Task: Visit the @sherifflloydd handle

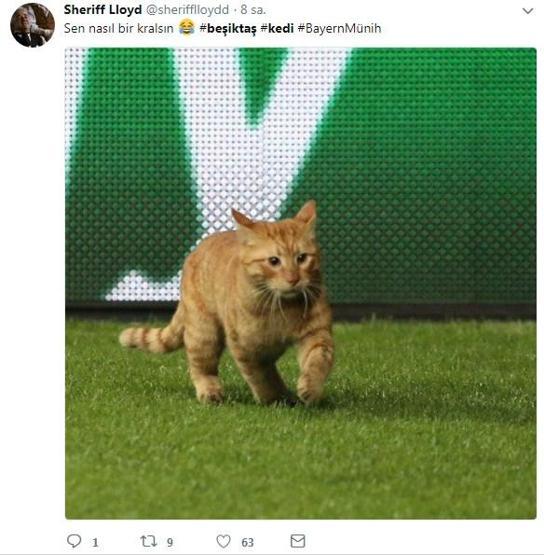Action: point(187,10)
